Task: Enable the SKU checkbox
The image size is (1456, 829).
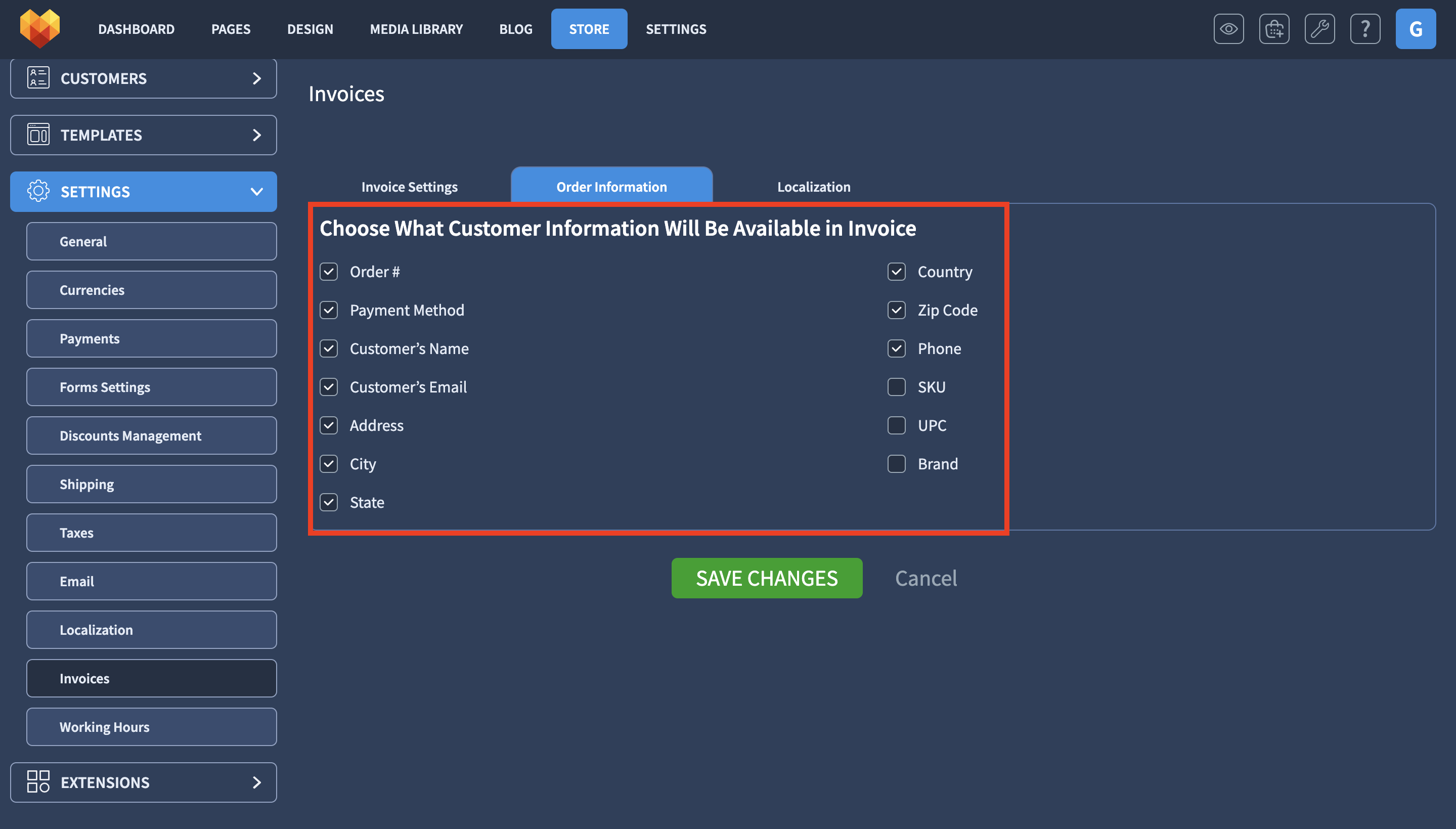Action: 897,387
